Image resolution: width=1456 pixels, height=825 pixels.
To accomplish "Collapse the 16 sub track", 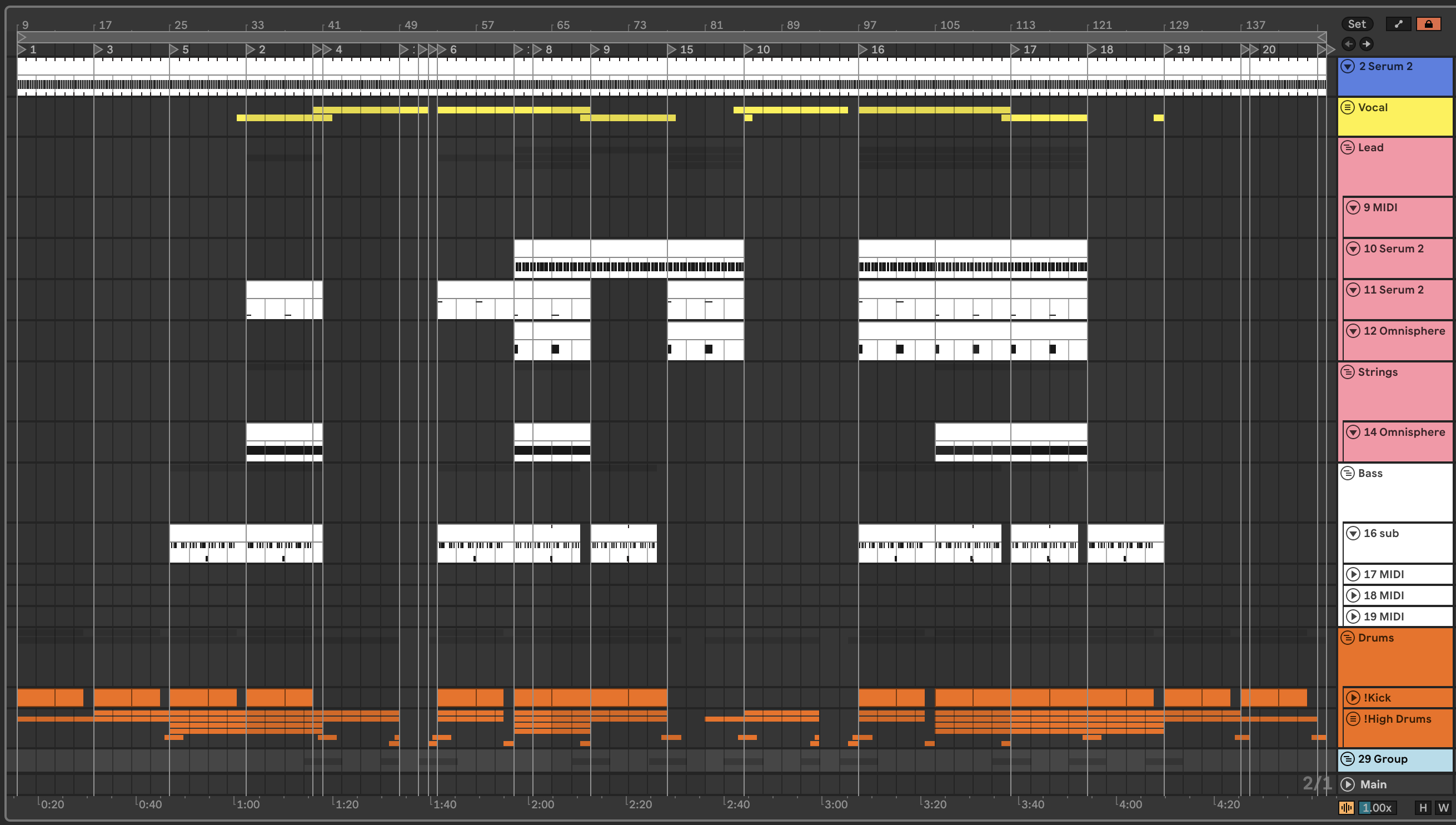I will [x=1354, y=533].
